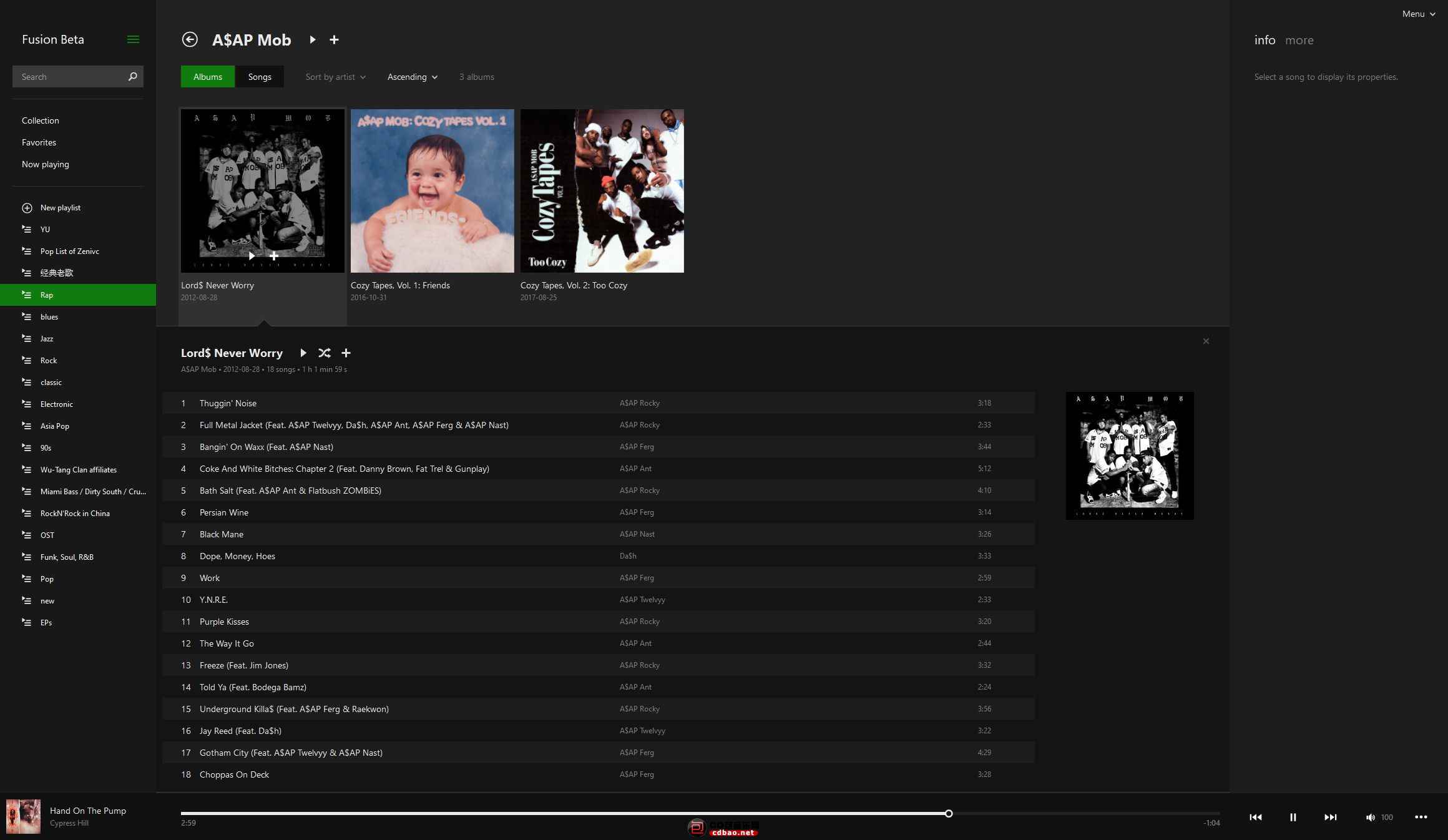Select Cozy Tapes Vol. 1: Friends album cover

click(433, 191)
